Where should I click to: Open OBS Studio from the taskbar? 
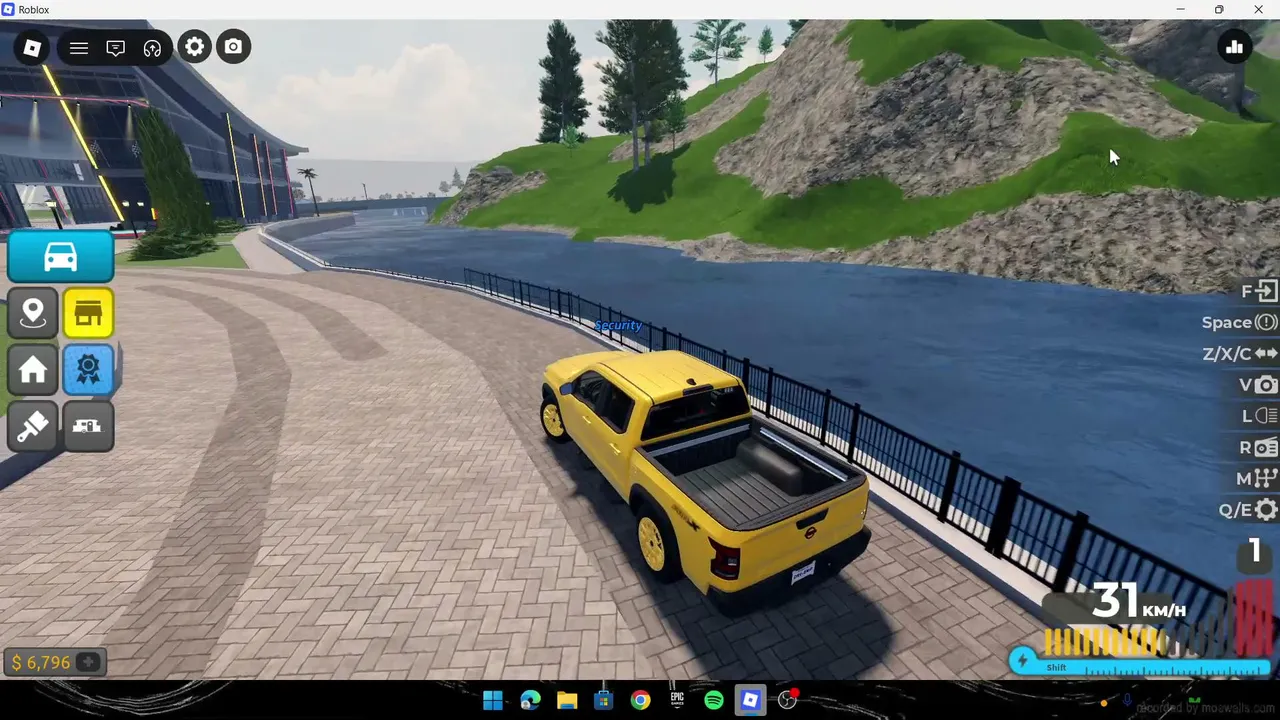pyautogui.click(x=788, y=700)
